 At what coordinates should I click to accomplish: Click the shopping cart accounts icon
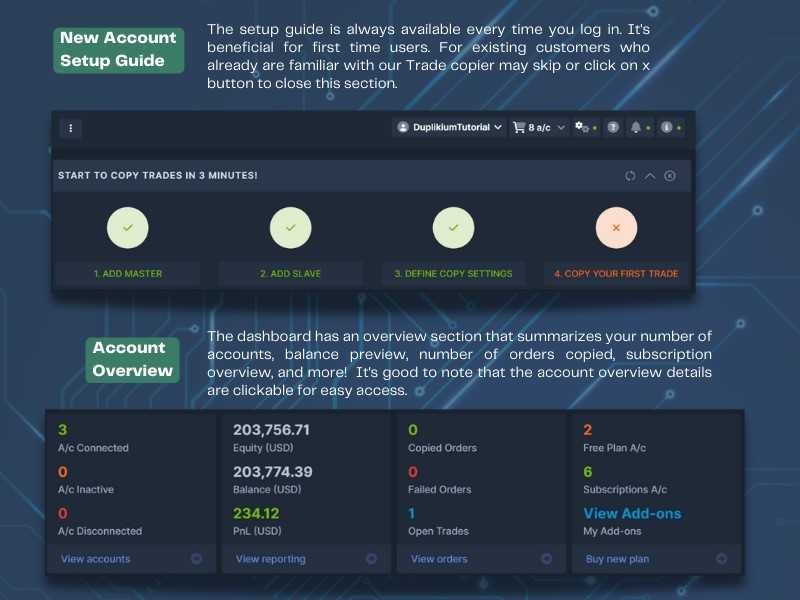518,128
